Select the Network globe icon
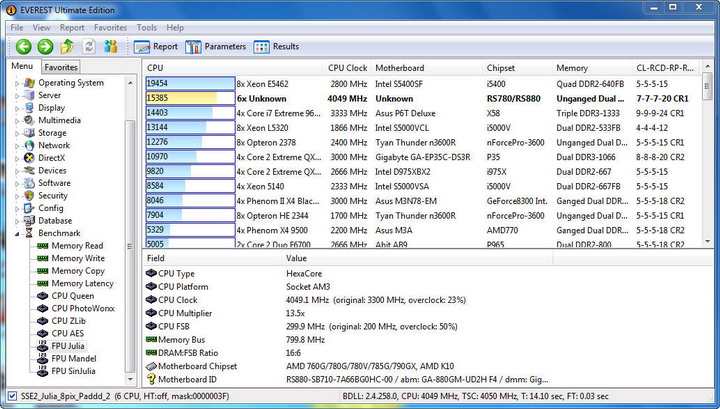Viewport: 720px width, 409px height. tap(29, 145)
